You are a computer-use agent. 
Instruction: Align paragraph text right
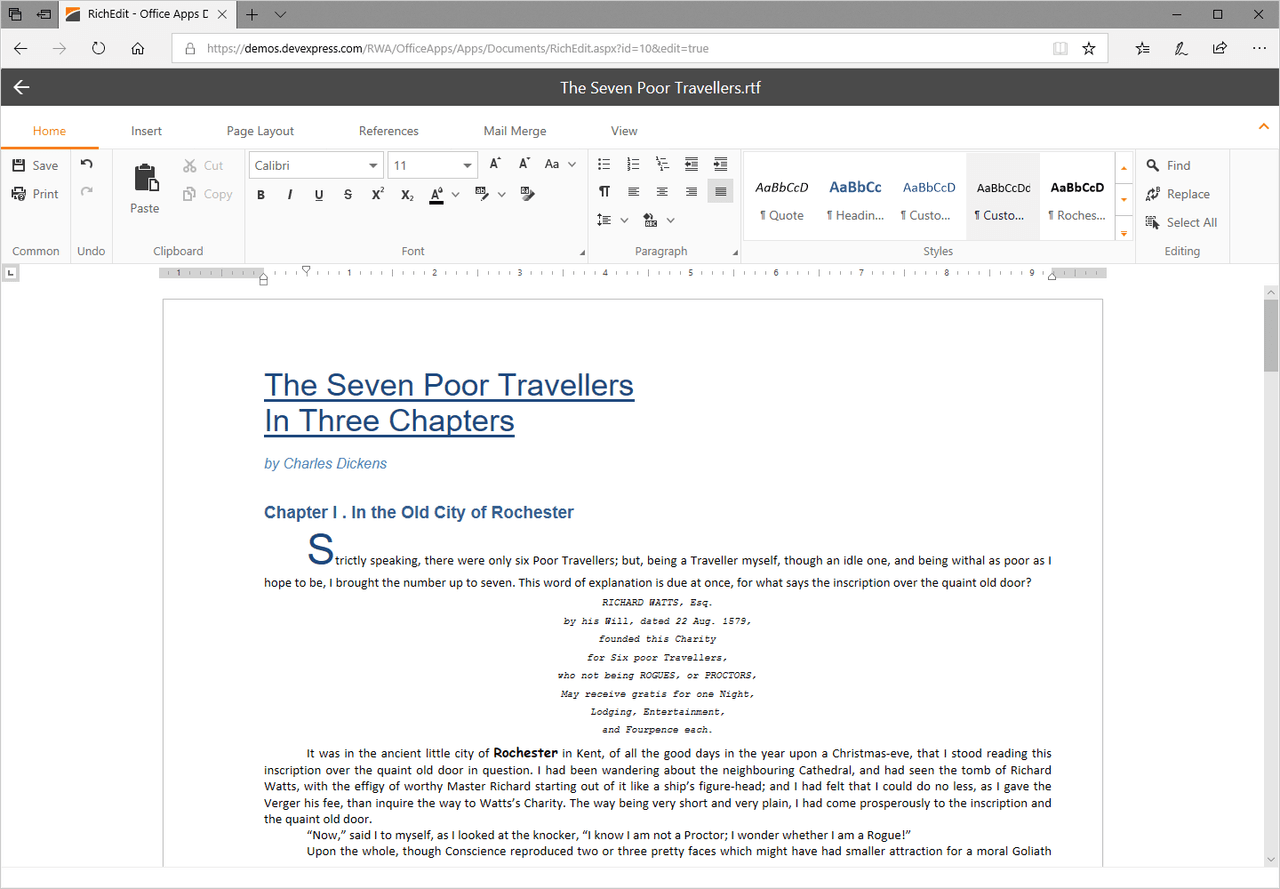tap(691, 191)
